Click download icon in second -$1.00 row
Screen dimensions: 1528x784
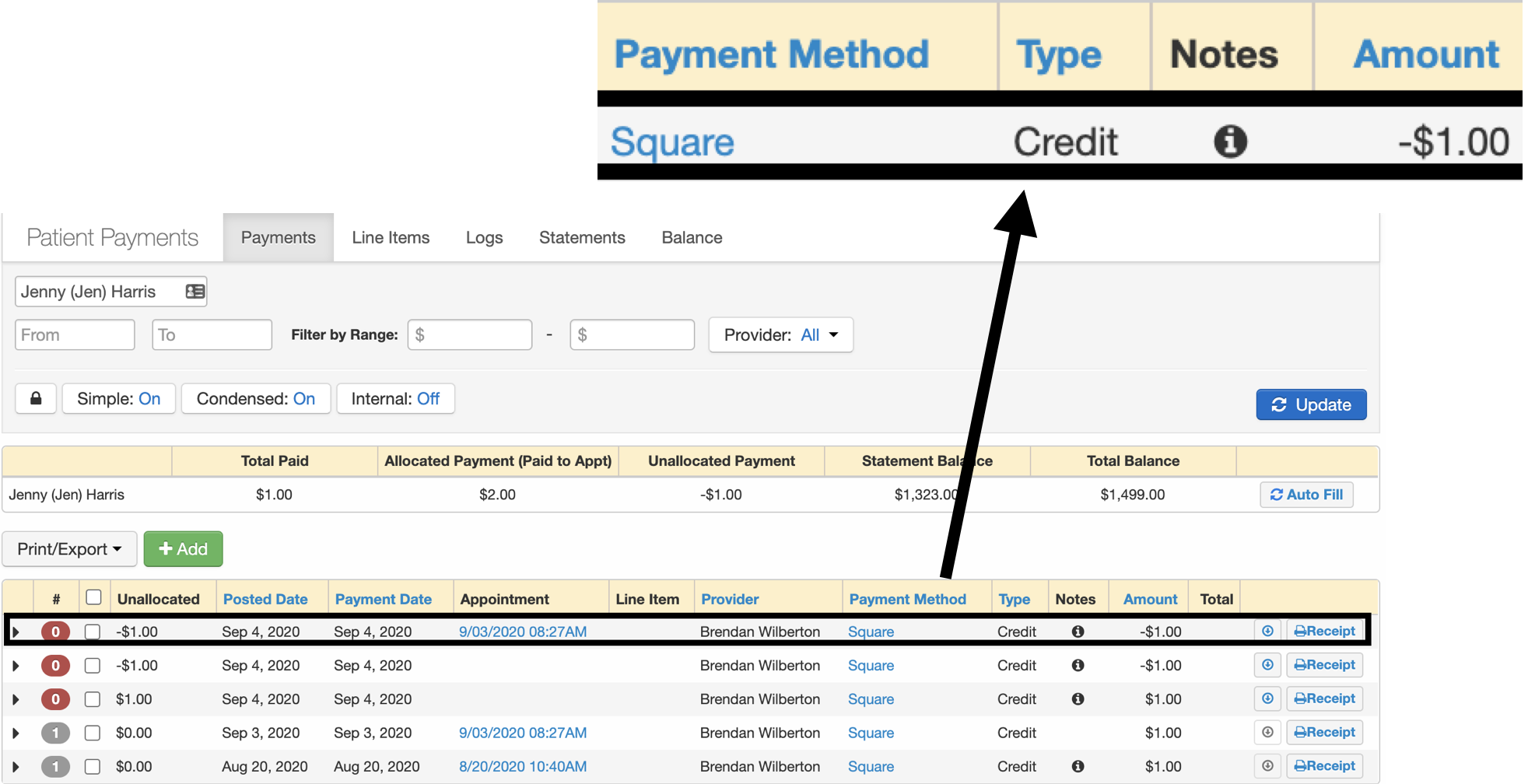tap(1267, 664)
